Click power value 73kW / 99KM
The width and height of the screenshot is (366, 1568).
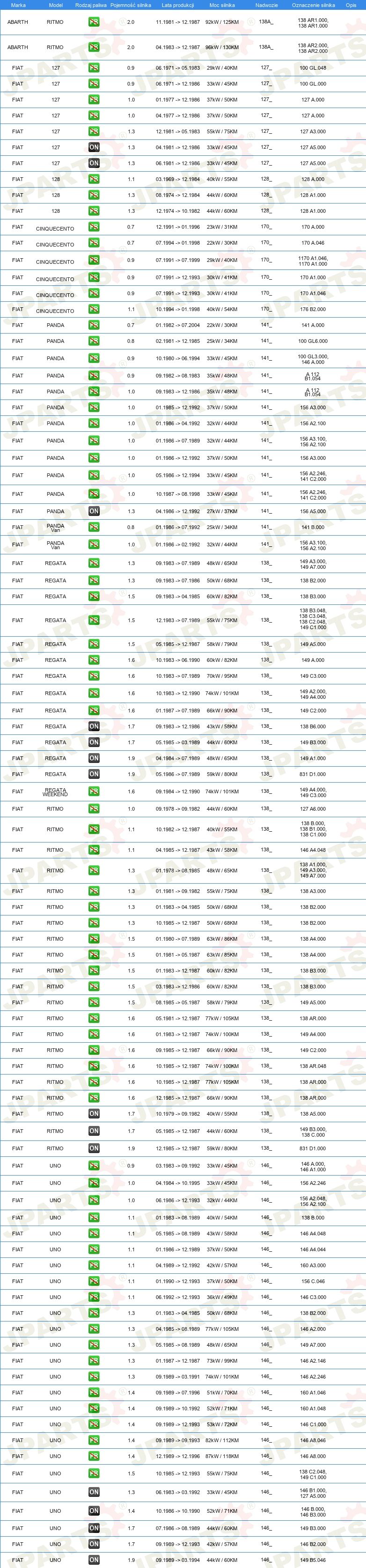coord(222,1360)
